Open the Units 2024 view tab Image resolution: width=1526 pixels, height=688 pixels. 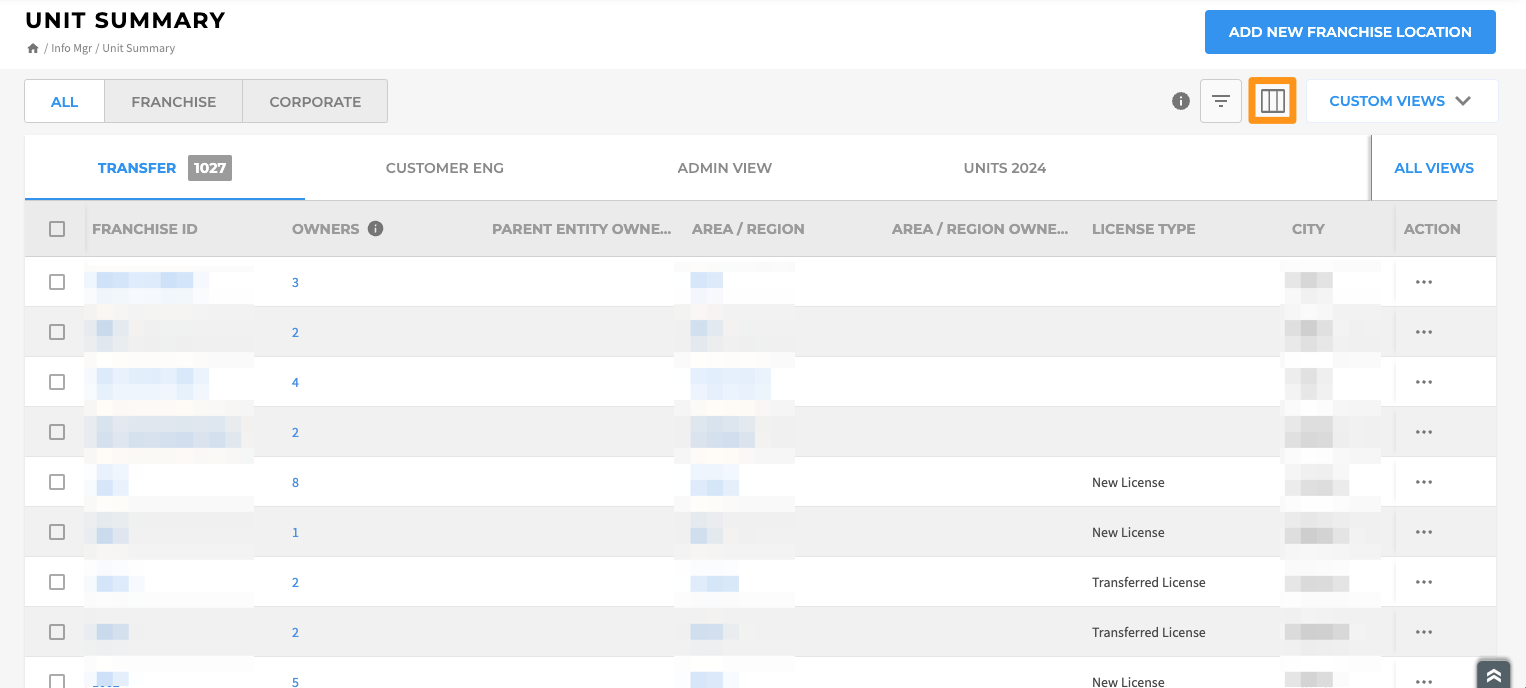coord(1005,168)
